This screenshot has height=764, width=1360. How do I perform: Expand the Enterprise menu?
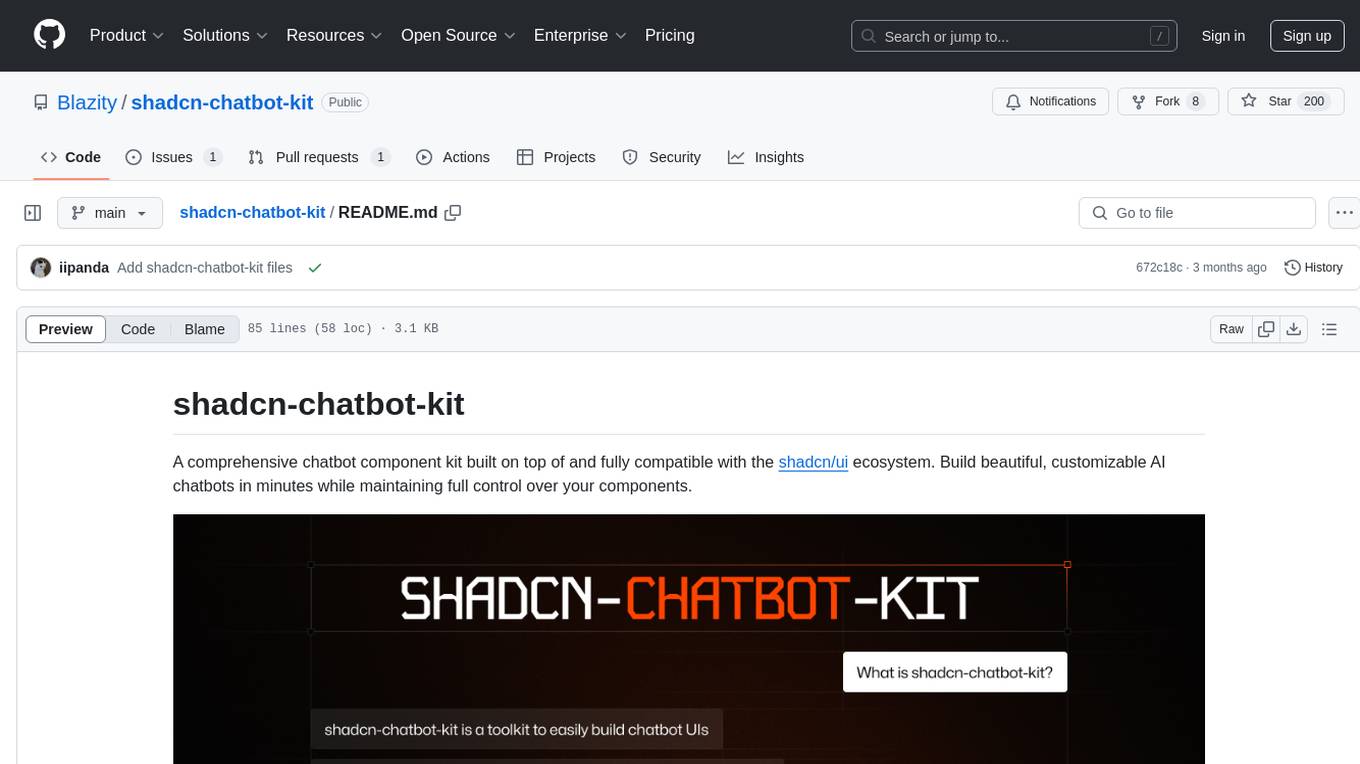point(580,35)
